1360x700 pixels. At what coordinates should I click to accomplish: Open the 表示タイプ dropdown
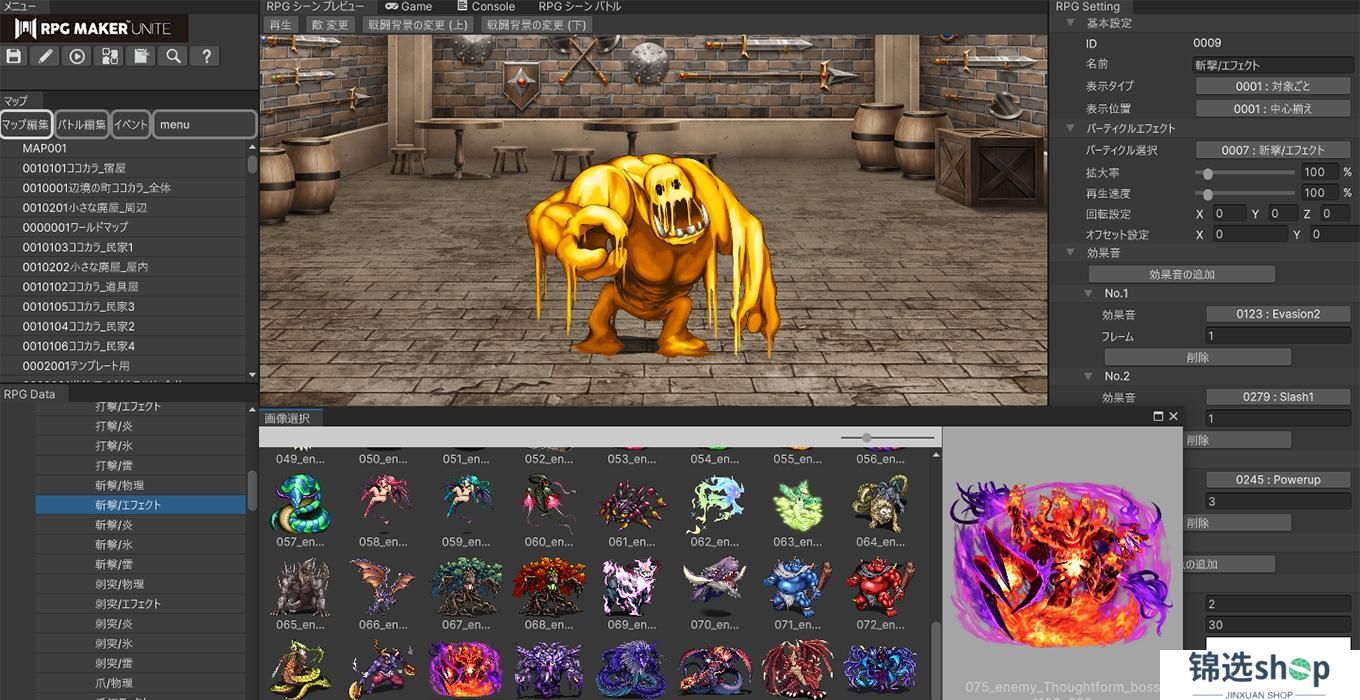point(1272,86)
